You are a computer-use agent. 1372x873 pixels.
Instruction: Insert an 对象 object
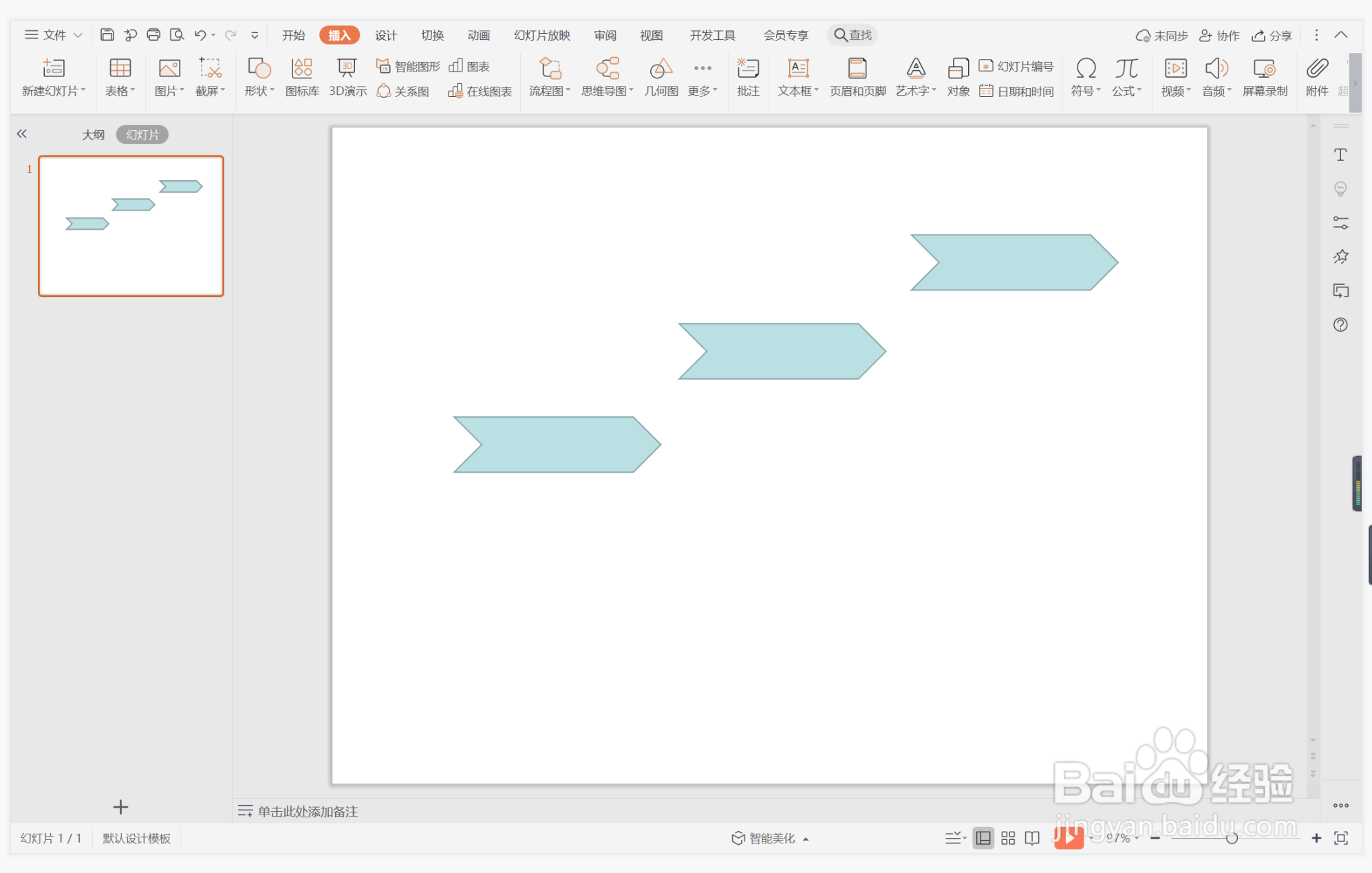(x=958, y=77)
